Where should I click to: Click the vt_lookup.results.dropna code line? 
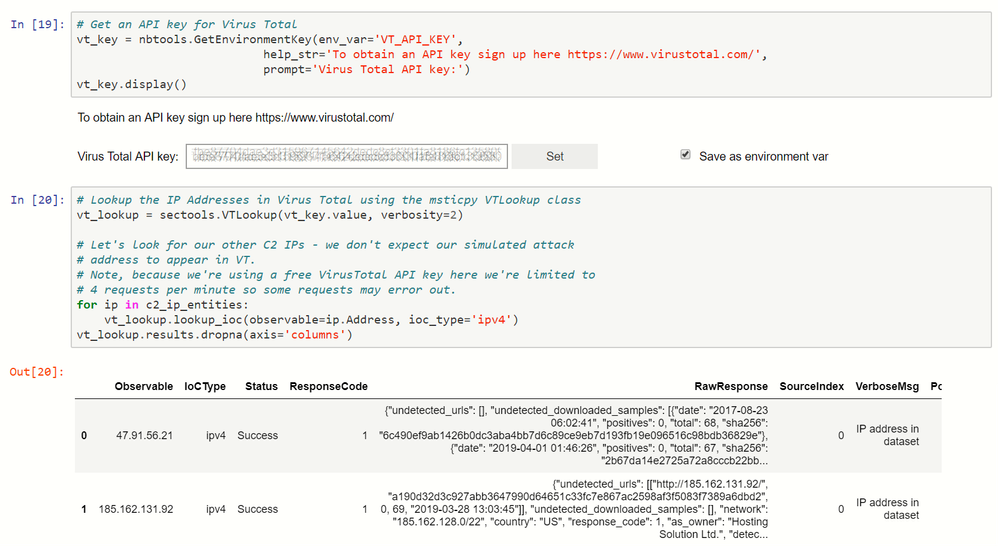(215, 333)
